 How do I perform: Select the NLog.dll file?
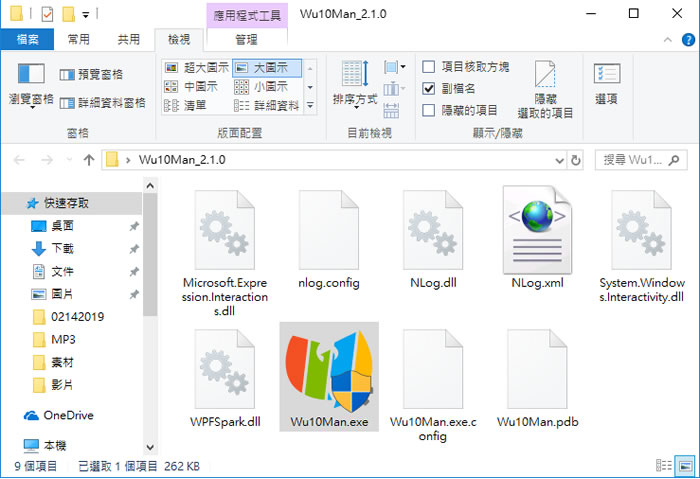click(433, 240)
